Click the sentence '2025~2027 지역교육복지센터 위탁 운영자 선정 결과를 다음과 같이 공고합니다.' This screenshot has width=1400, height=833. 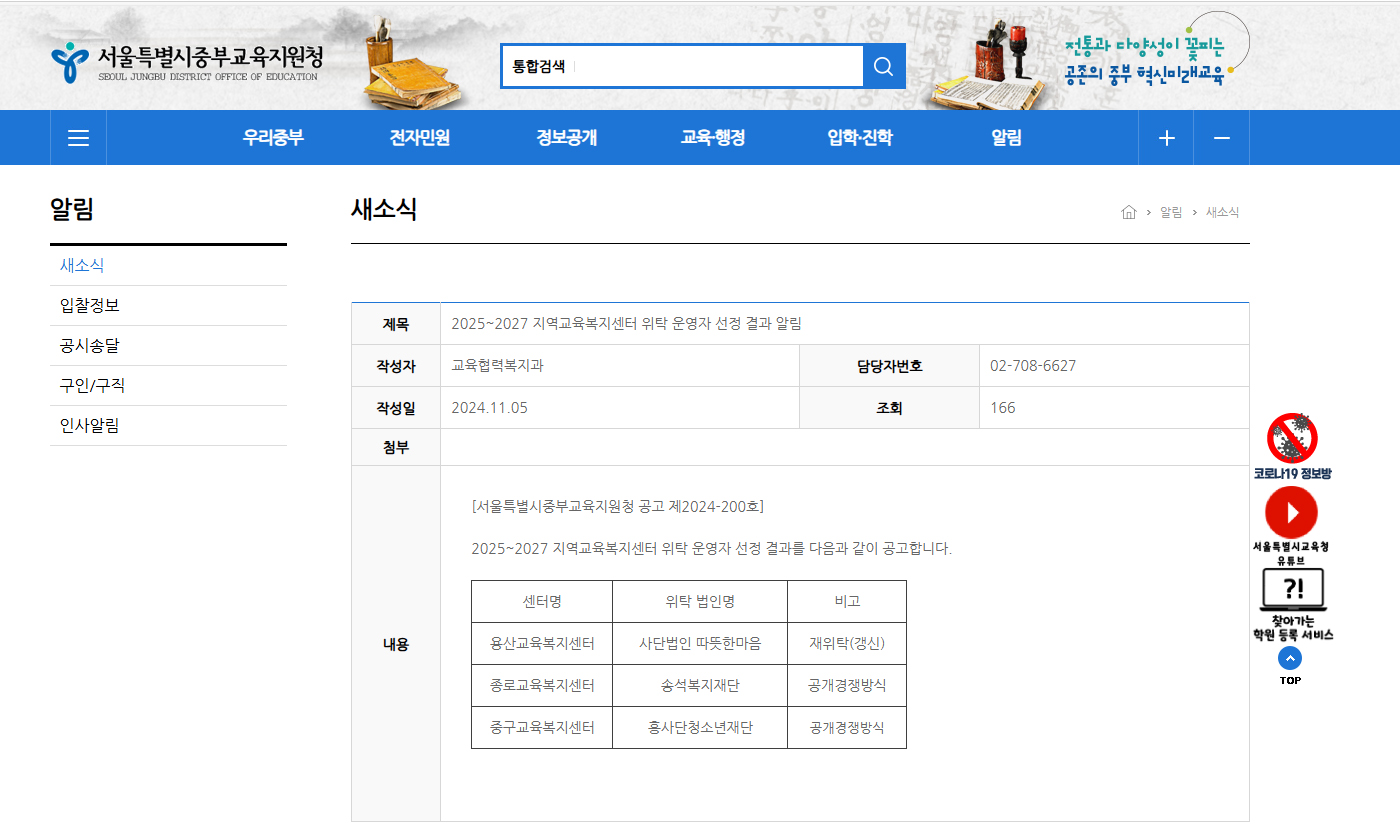click(x=712, y=549)
